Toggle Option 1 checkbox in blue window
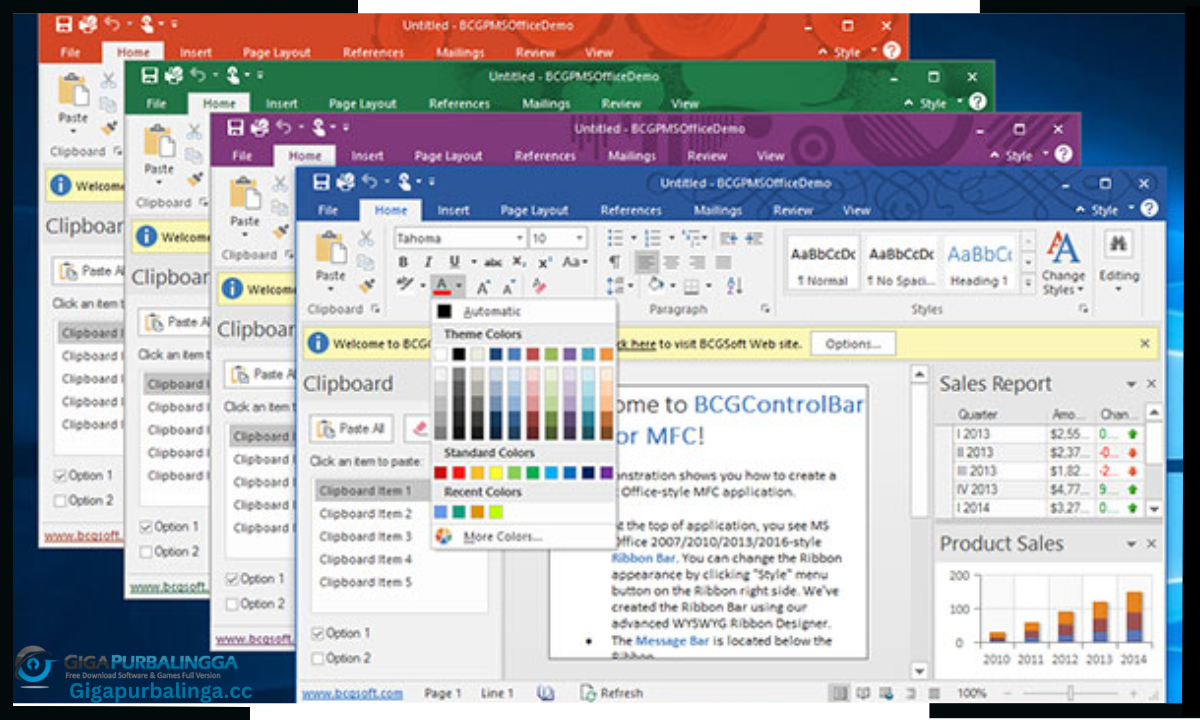 pyautogui.click(x=318, y=633)
